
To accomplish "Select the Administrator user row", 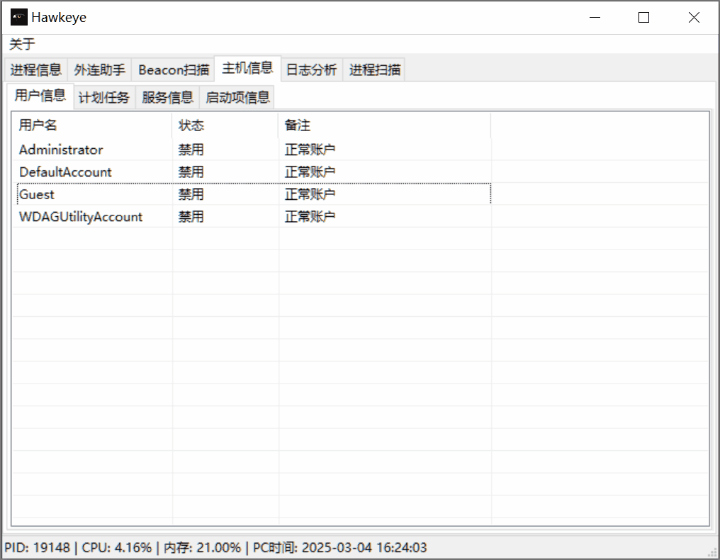I will click(252, 149).
